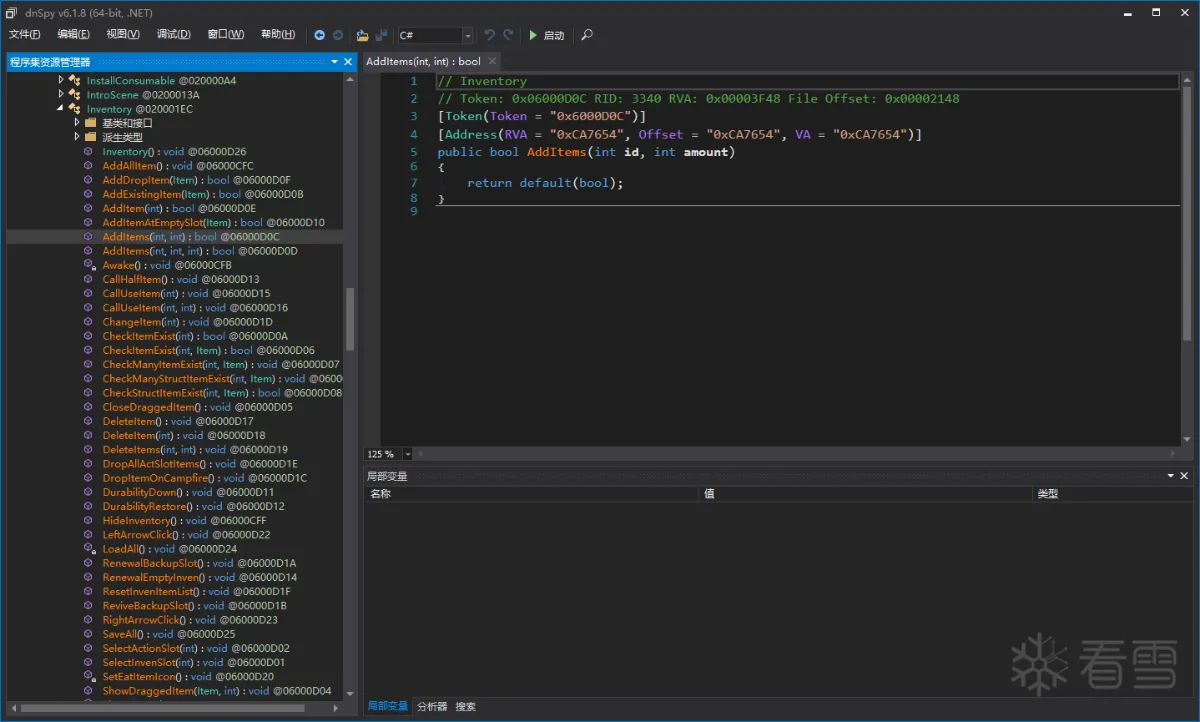Close the 局部变量 panel
The height and width of the screenshot is (722, 1200).
point(1185,477)
